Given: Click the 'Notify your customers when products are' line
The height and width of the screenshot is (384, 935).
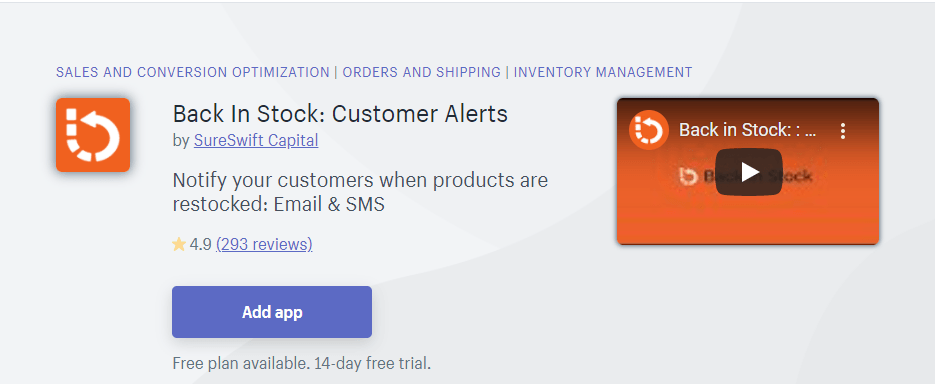Looking at the screenshot, I should click(x=360, y=180).
